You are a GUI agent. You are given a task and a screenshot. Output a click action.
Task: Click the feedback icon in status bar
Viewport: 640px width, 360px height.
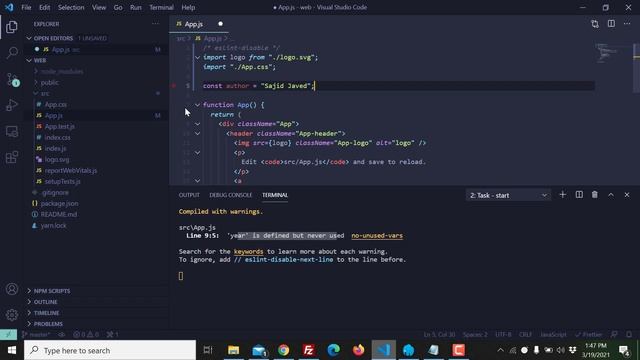(x=614, y=334)
